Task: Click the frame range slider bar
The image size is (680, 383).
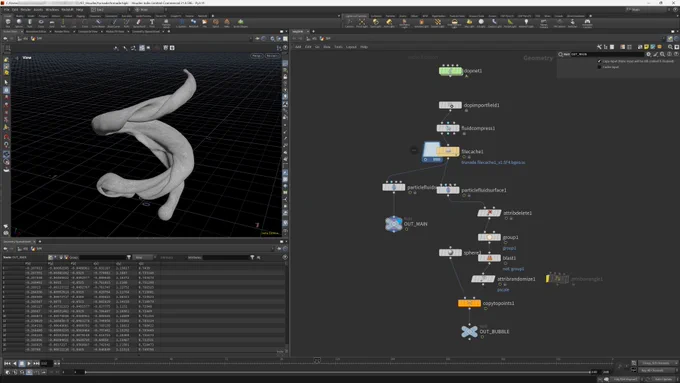Action: (337, 372)
